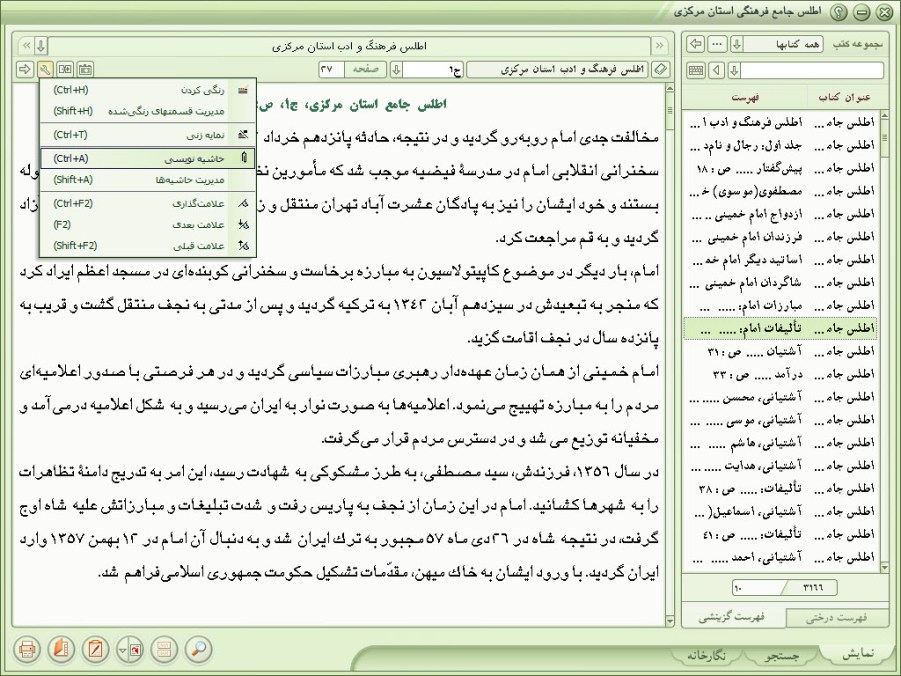Screen dimensions: 901x676
Task: Switch to the فهرست گزینشی tab
Action: tap(731, 618)
